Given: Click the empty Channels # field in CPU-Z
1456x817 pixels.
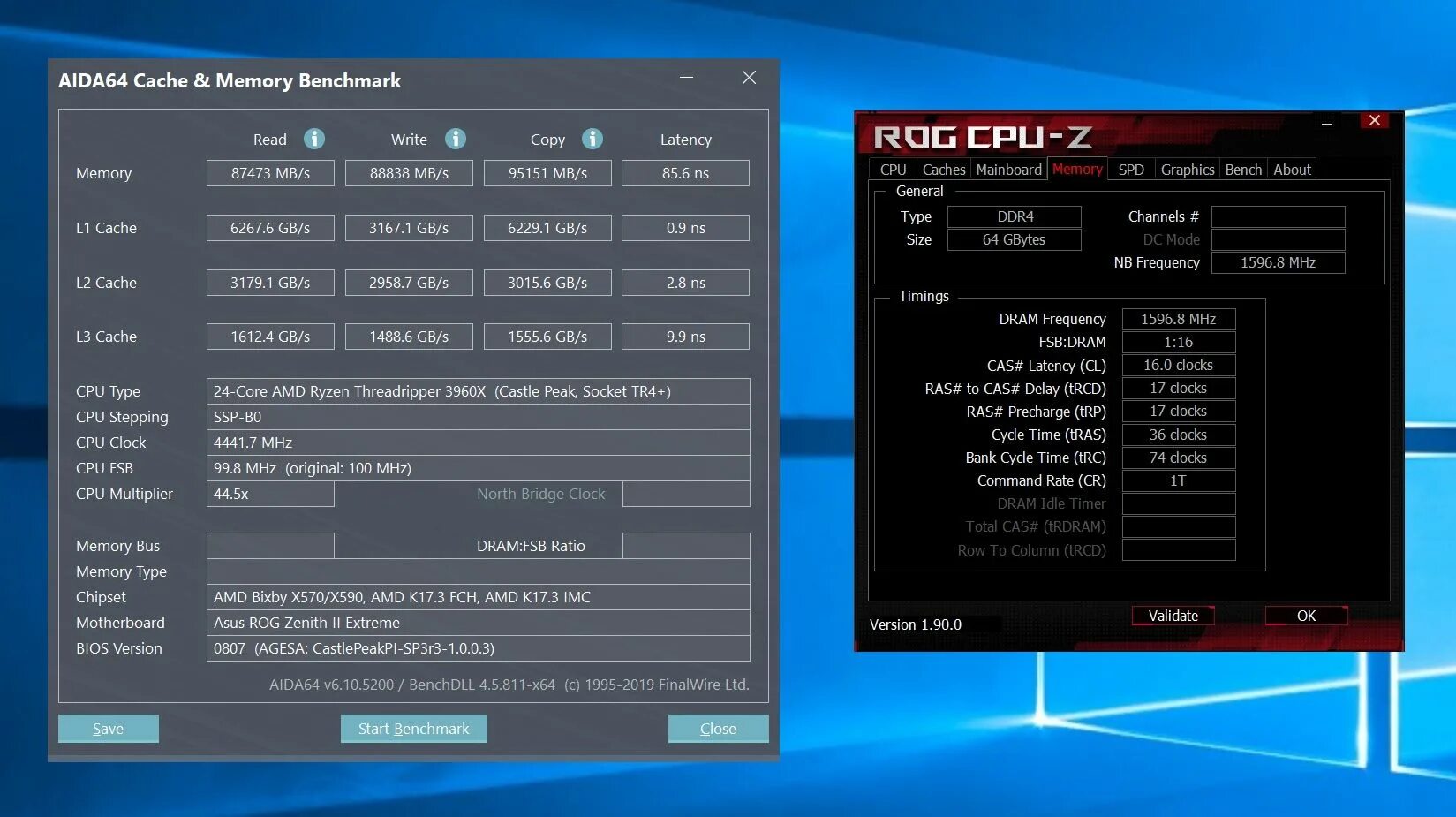Looking at the screenshot, I should coord(1278,216).
